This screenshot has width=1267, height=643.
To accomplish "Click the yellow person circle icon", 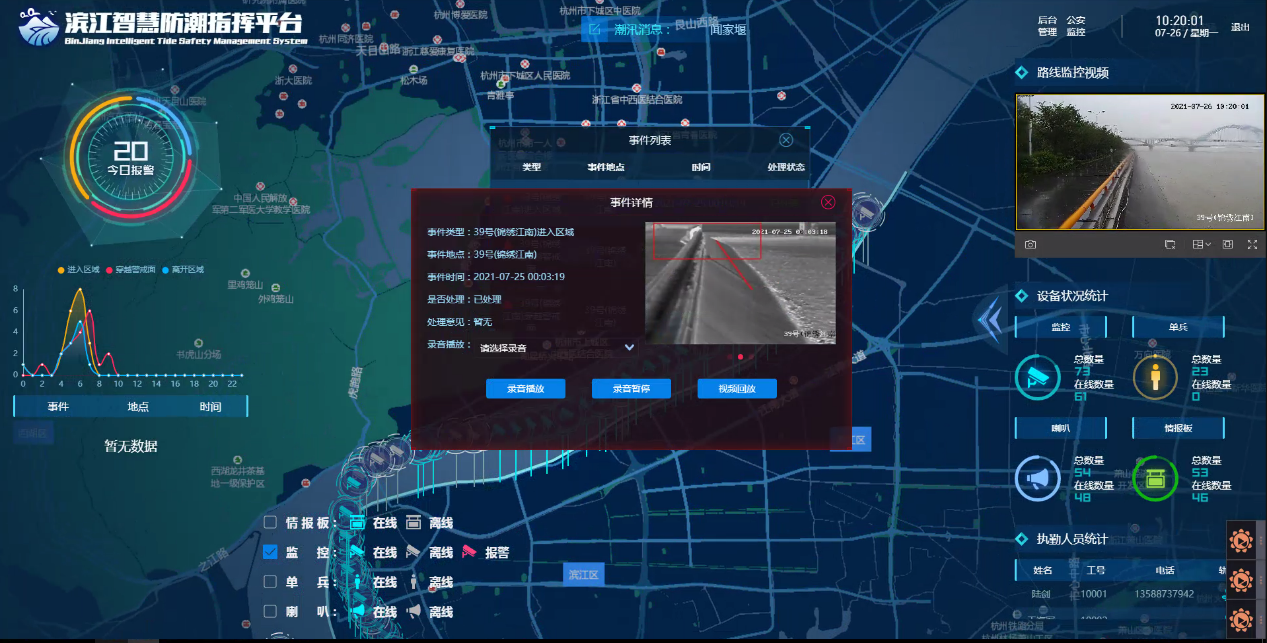I will 1155,378.
